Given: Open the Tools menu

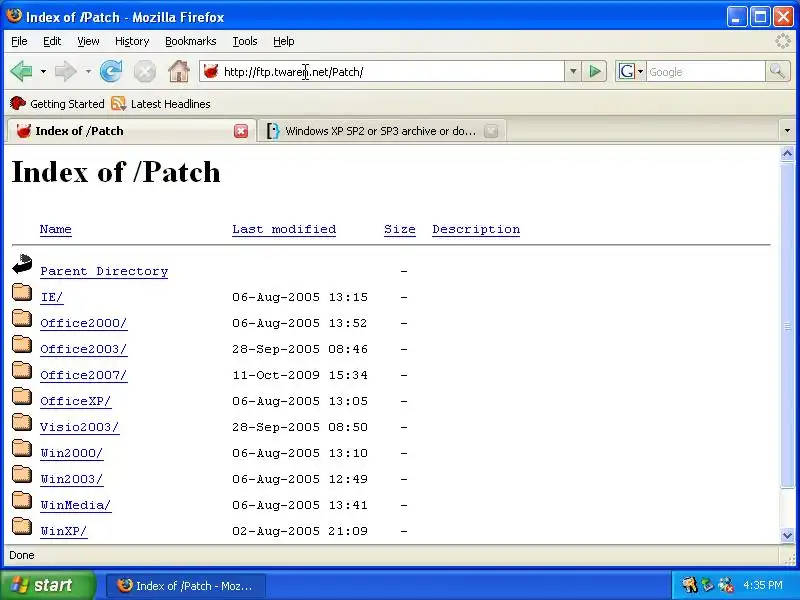Looking at the screenshot, I should coord(245,41).
